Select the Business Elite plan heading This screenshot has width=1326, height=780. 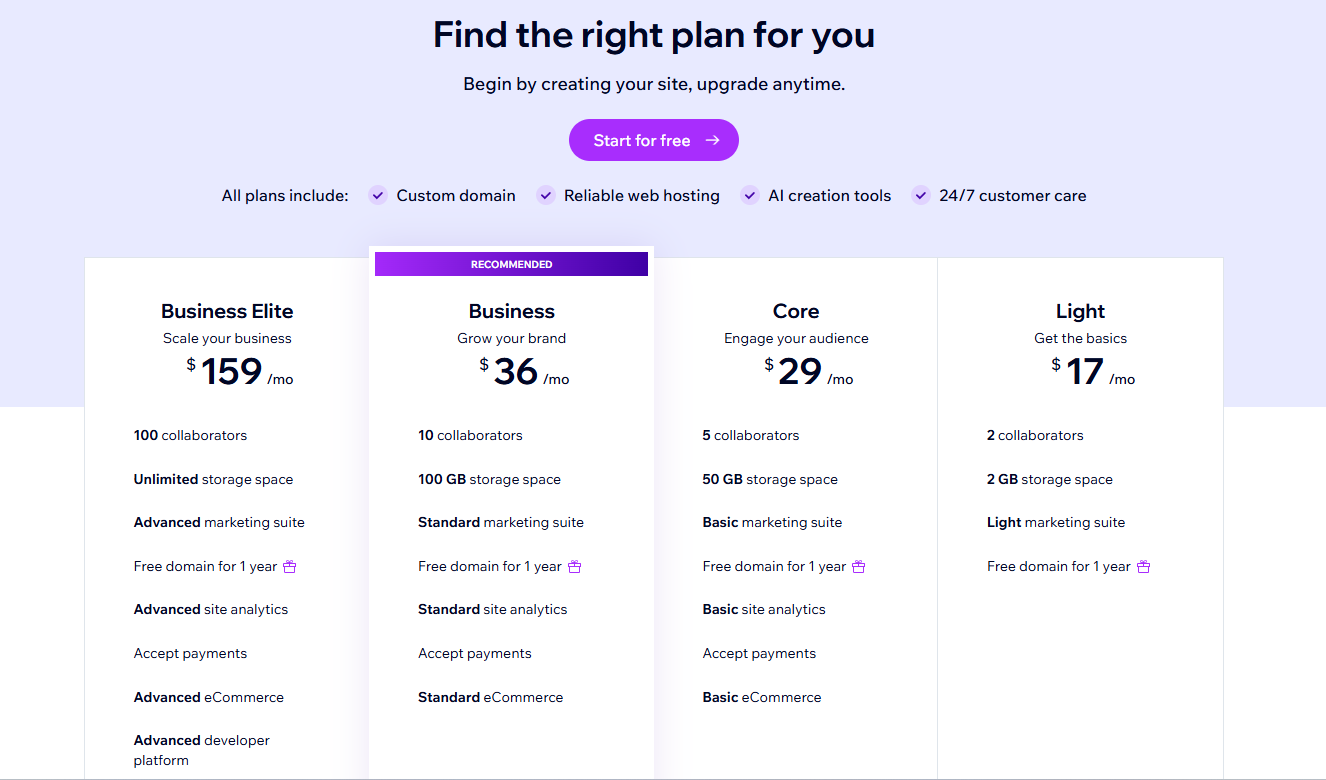click(x=227, y=311)
